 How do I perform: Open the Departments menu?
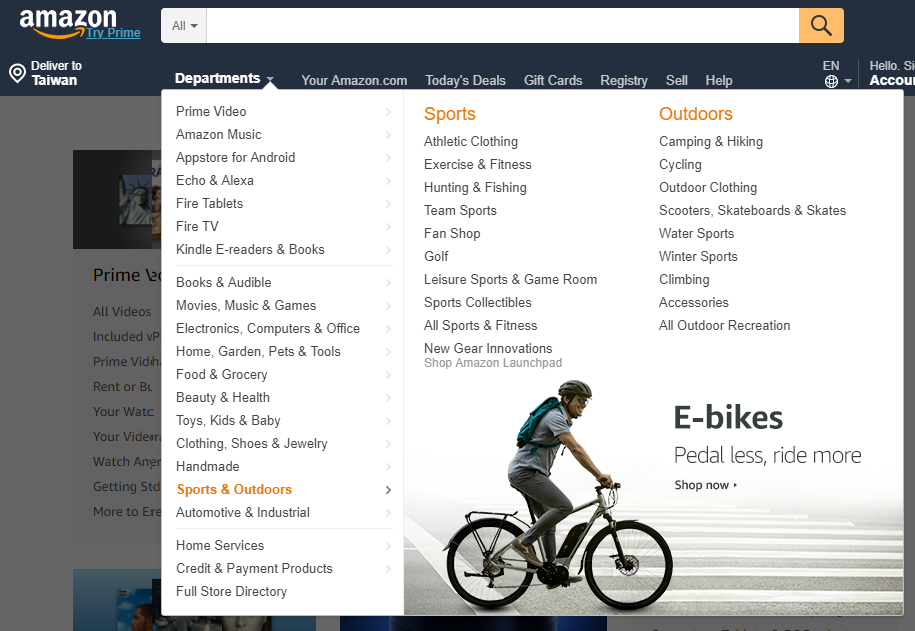tap(224, 78)
